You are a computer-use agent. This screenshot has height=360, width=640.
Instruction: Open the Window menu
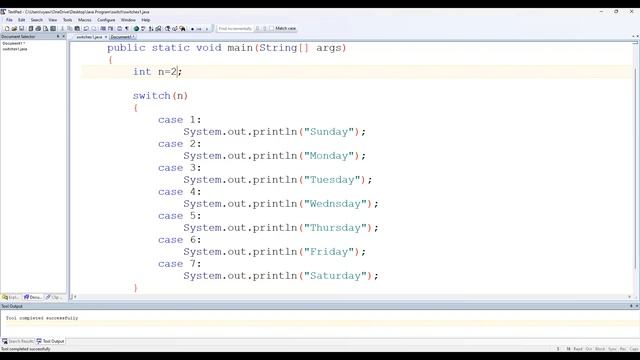pos(128,20)
